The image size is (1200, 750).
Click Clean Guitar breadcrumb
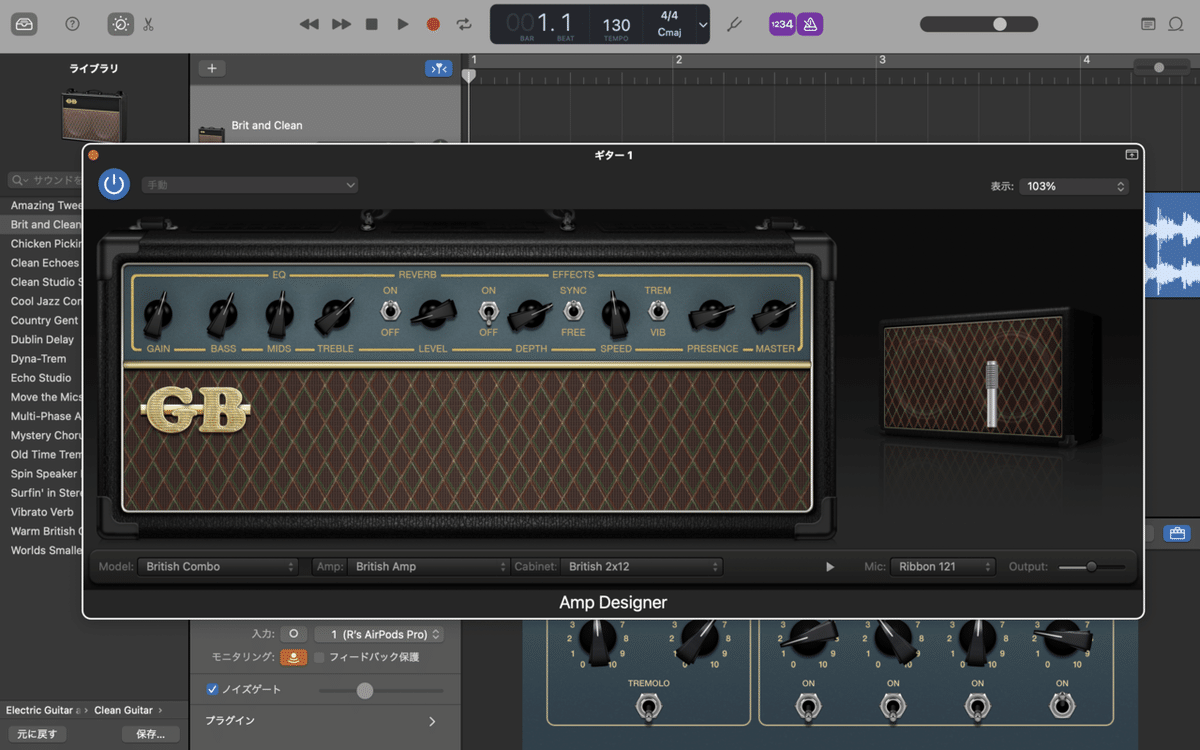pos(123,710)
